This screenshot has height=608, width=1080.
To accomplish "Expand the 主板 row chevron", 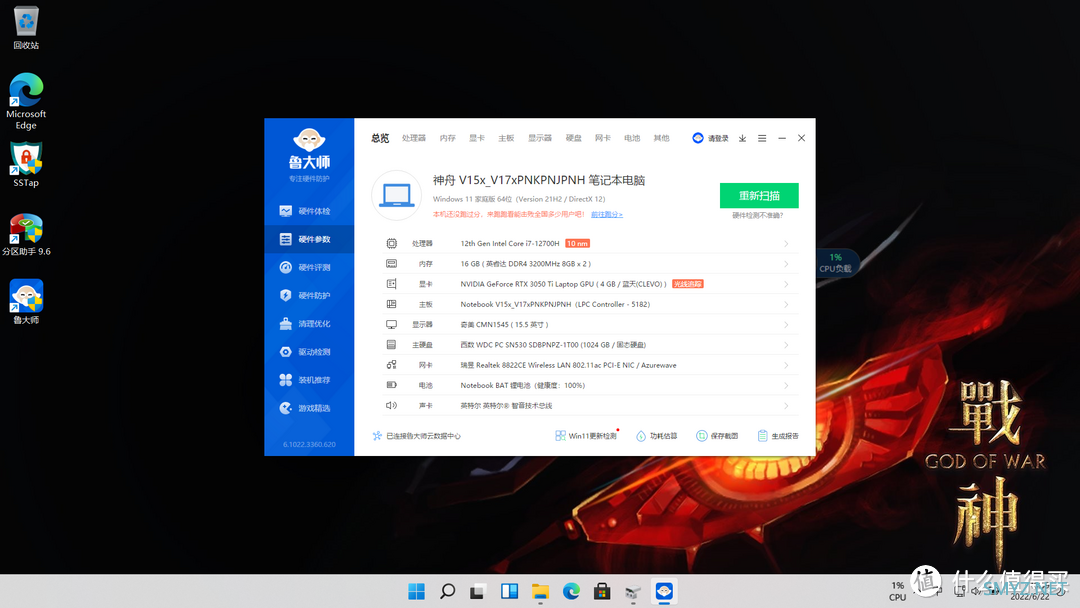I will coord(785,304).
